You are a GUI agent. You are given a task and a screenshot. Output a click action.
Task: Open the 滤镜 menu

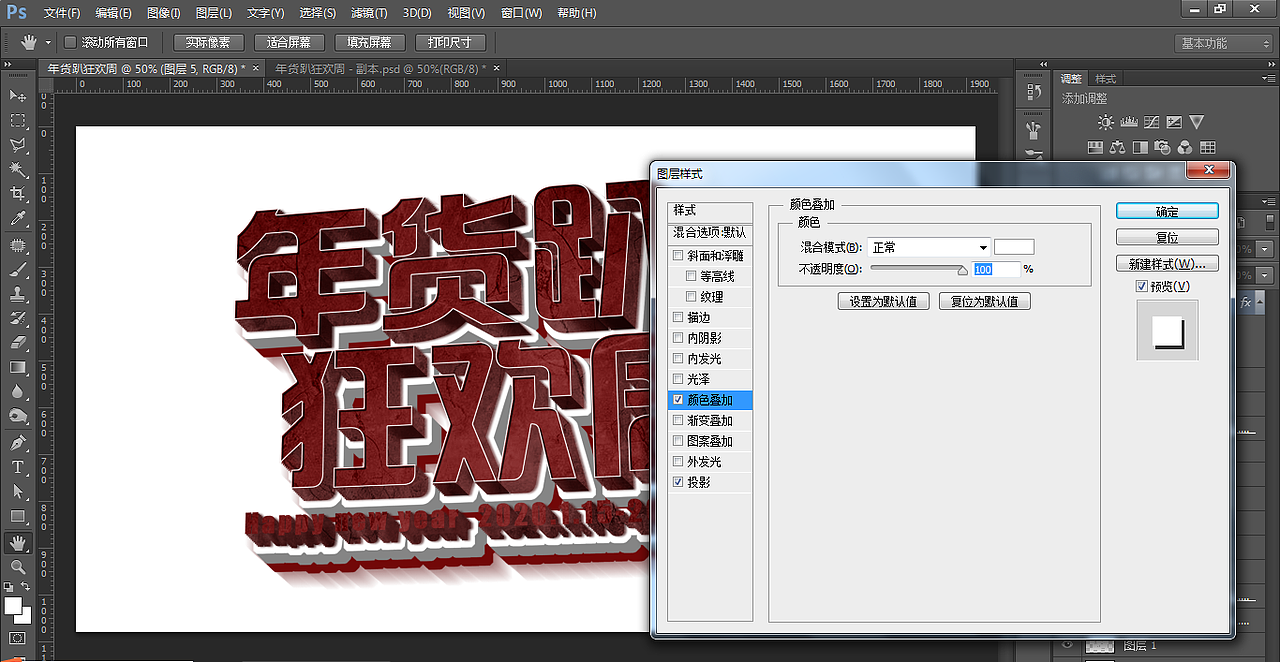pos(367,13)
